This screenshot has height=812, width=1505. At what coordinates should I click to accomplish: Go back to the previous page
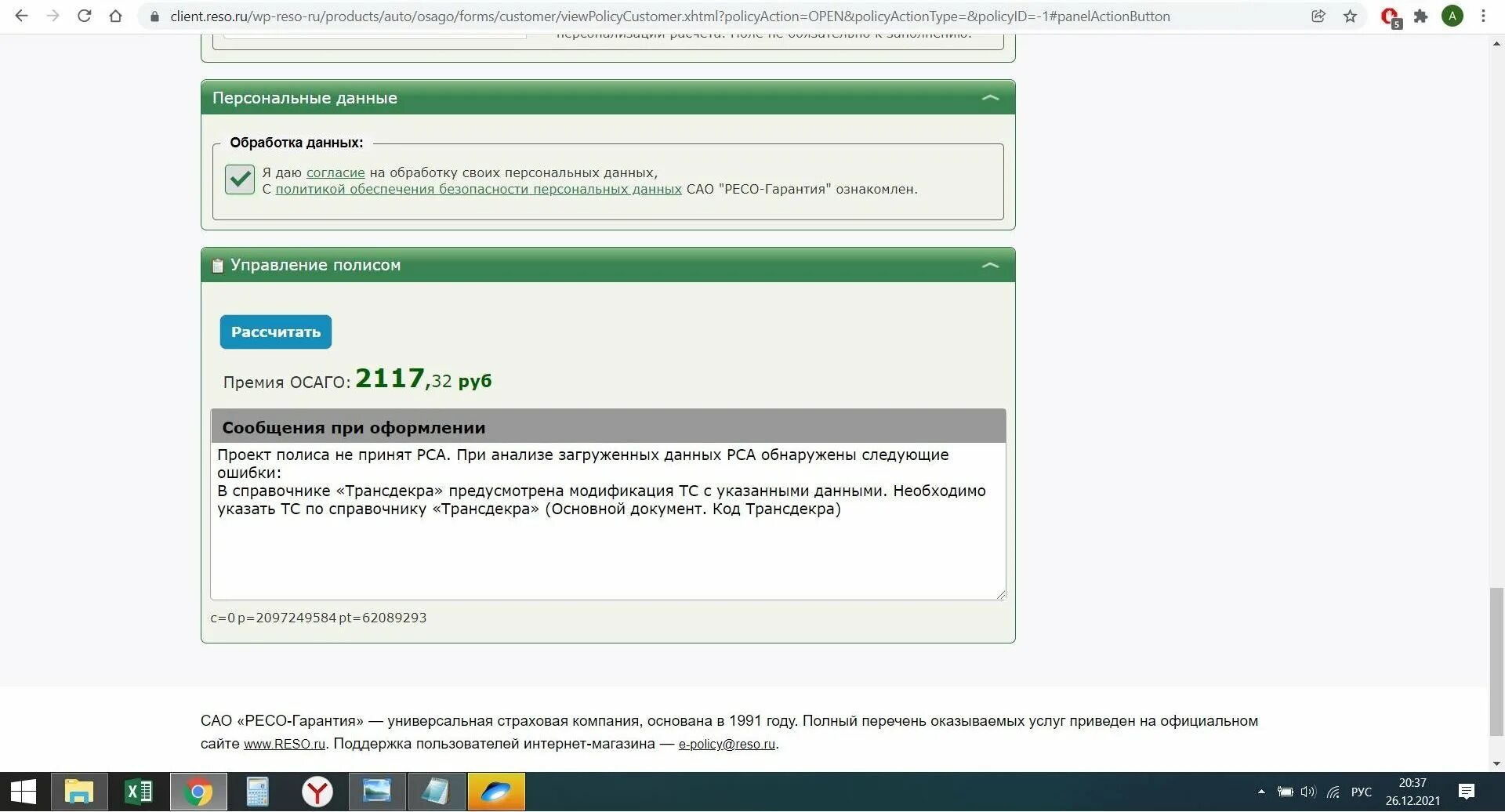tap(21, 16)
